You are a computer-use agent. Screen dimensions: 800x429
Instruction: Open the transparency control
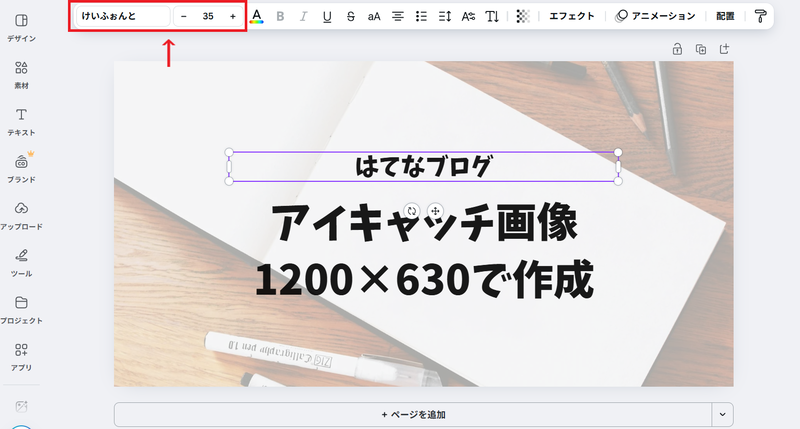[523, 16]
